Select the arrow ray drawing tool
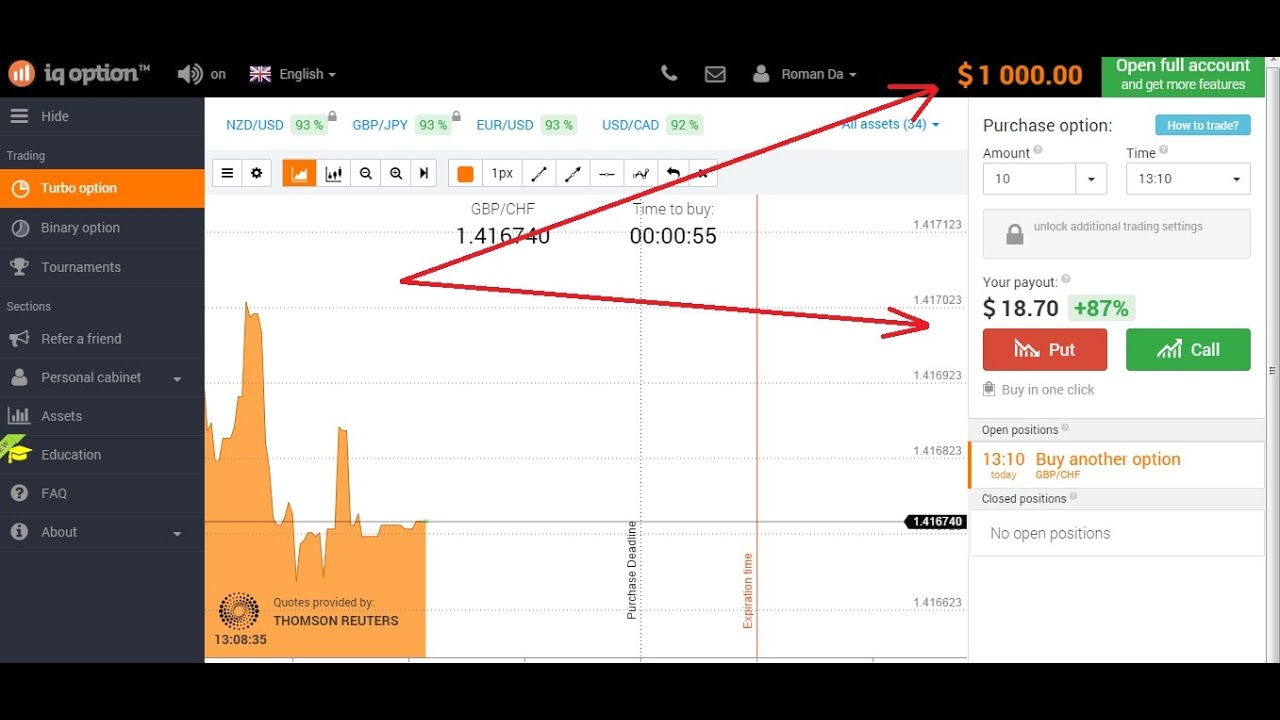 click(572, 173)
